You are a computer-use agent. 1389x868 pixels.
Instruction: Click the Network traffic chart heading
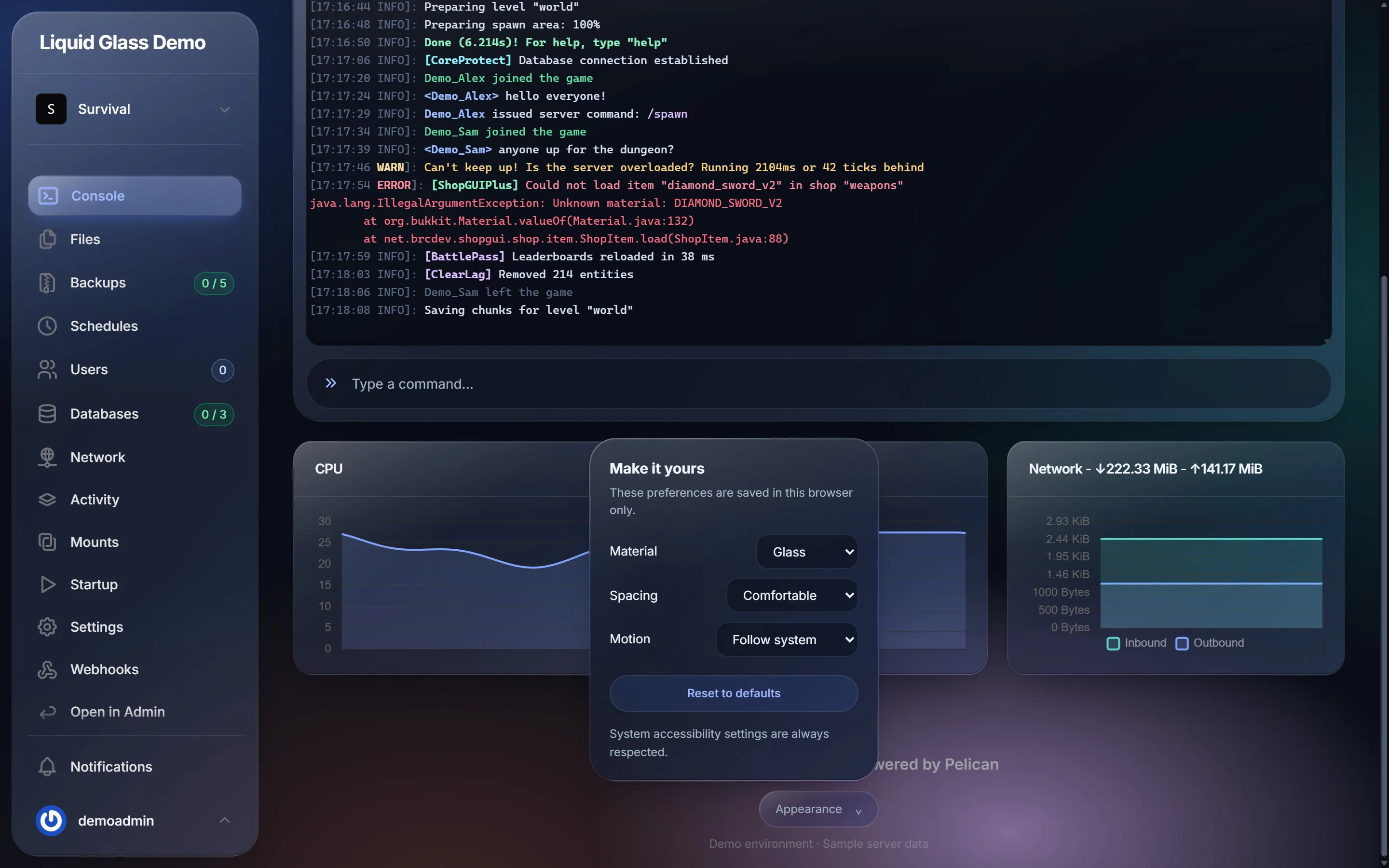click(x=1145, y=469)
